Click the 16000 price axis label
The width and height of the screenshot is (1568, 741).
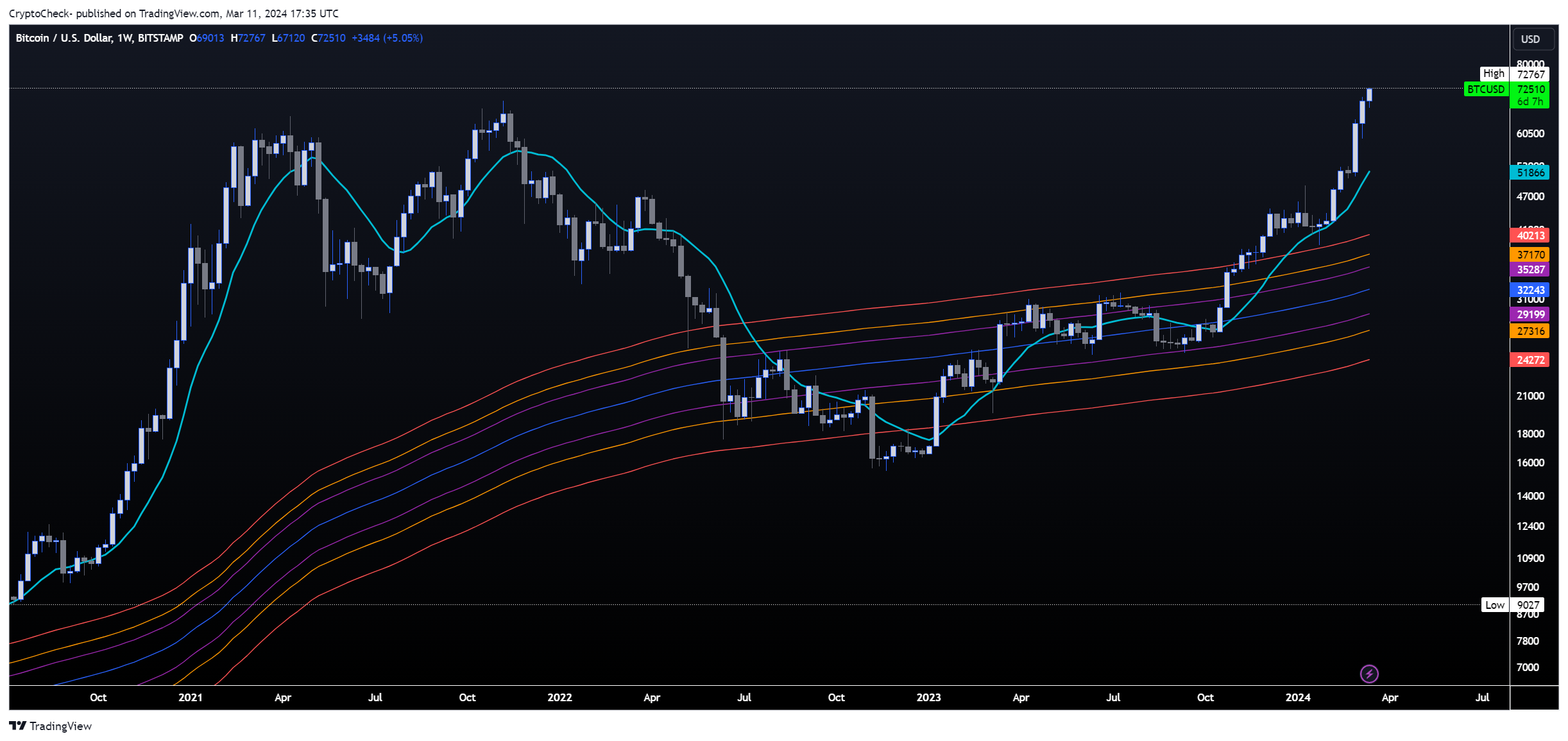click(1530, 463)
